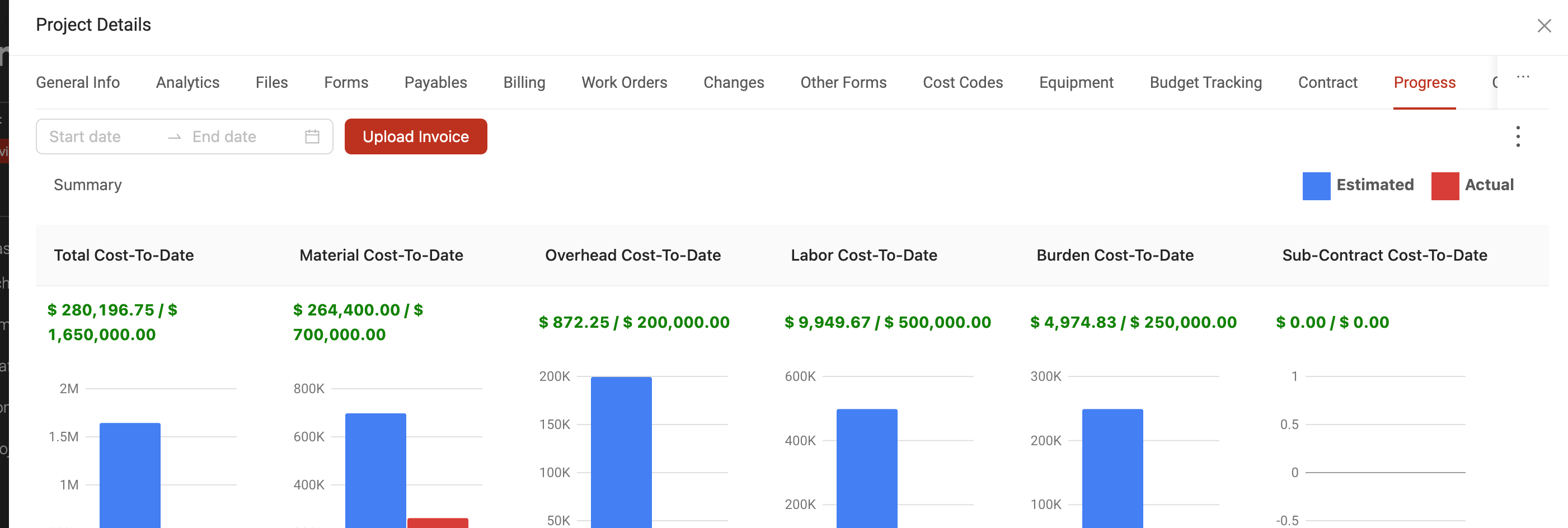Image resolution: width=1568 pixels, height=528 pixels.
Task: Click the Labor Cost-To-Date column header
Action: [x=863, y=256]
